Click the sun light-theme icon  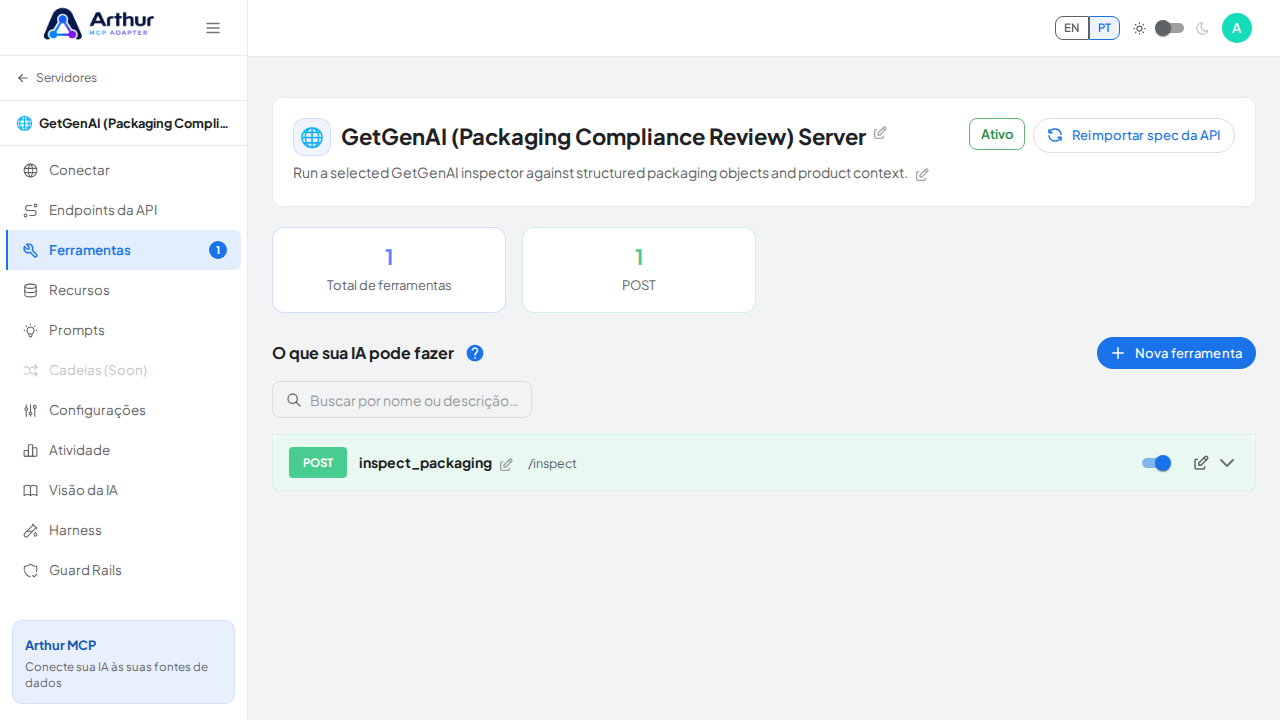(x=1139, y=28)
